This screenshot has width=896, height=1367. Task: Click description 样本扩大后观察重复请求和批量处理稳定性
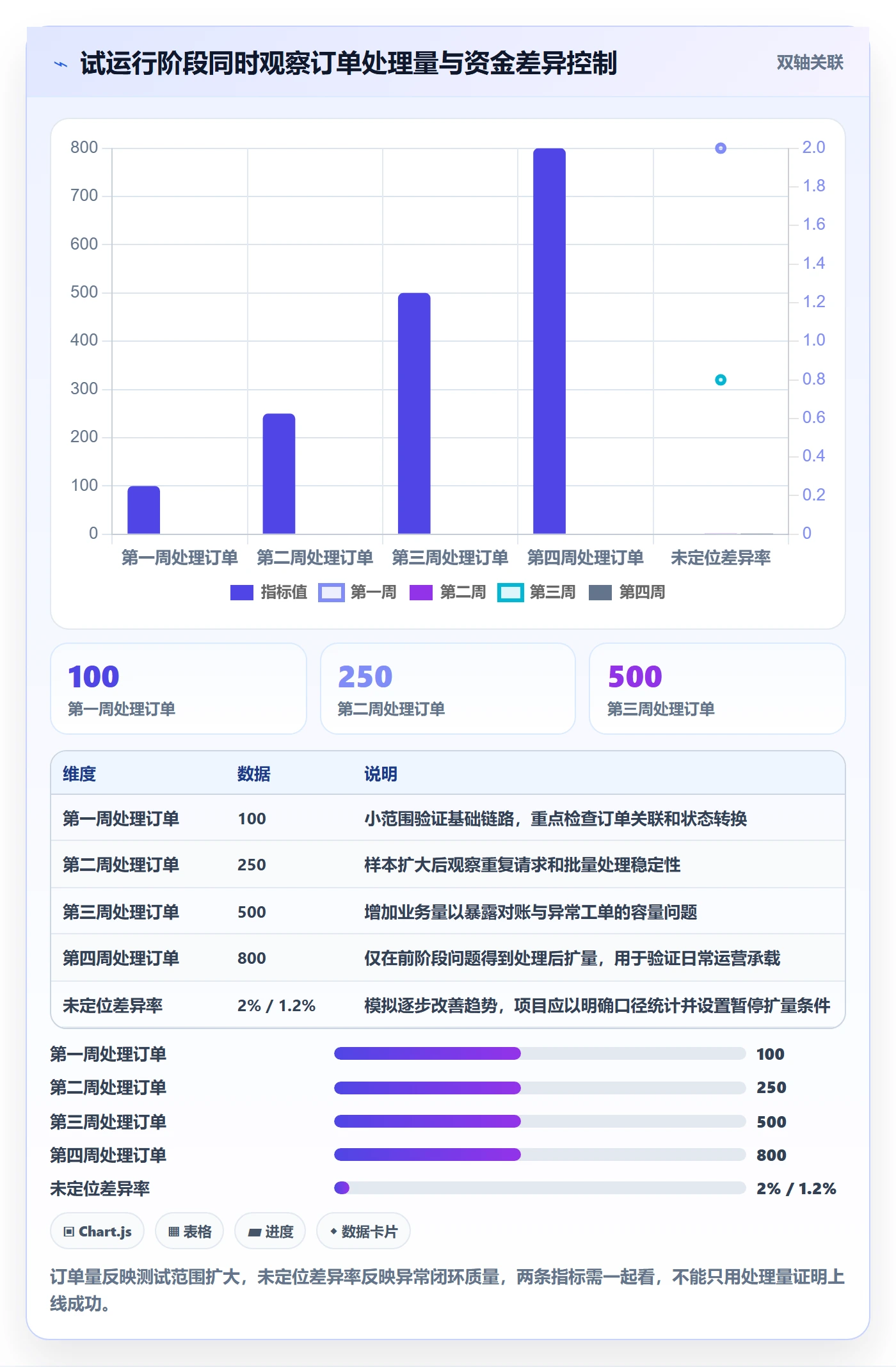coord(522,865)
